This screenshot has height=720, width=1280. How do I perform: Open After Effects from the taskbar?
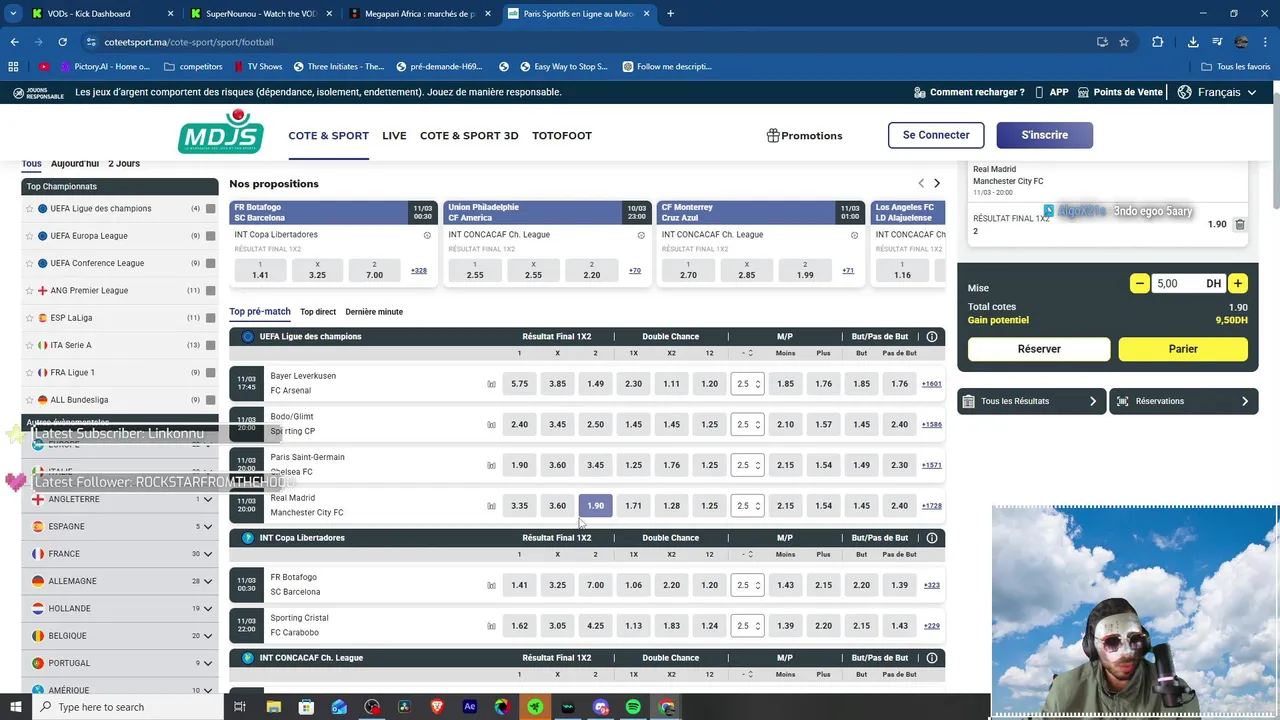tap(470, 707)
